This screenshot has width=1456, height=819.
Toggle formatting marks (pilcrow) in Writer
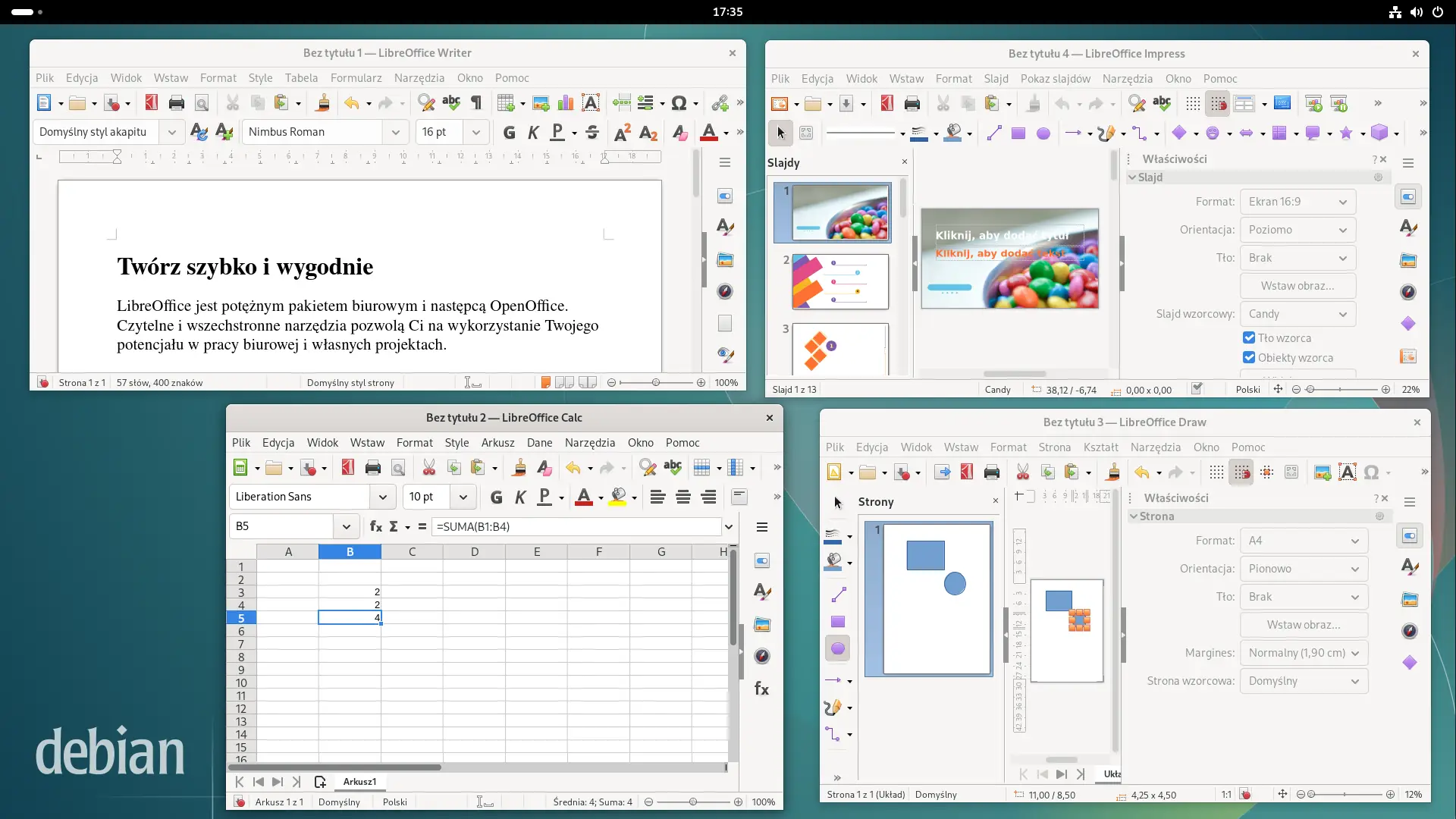click(476, 103)
